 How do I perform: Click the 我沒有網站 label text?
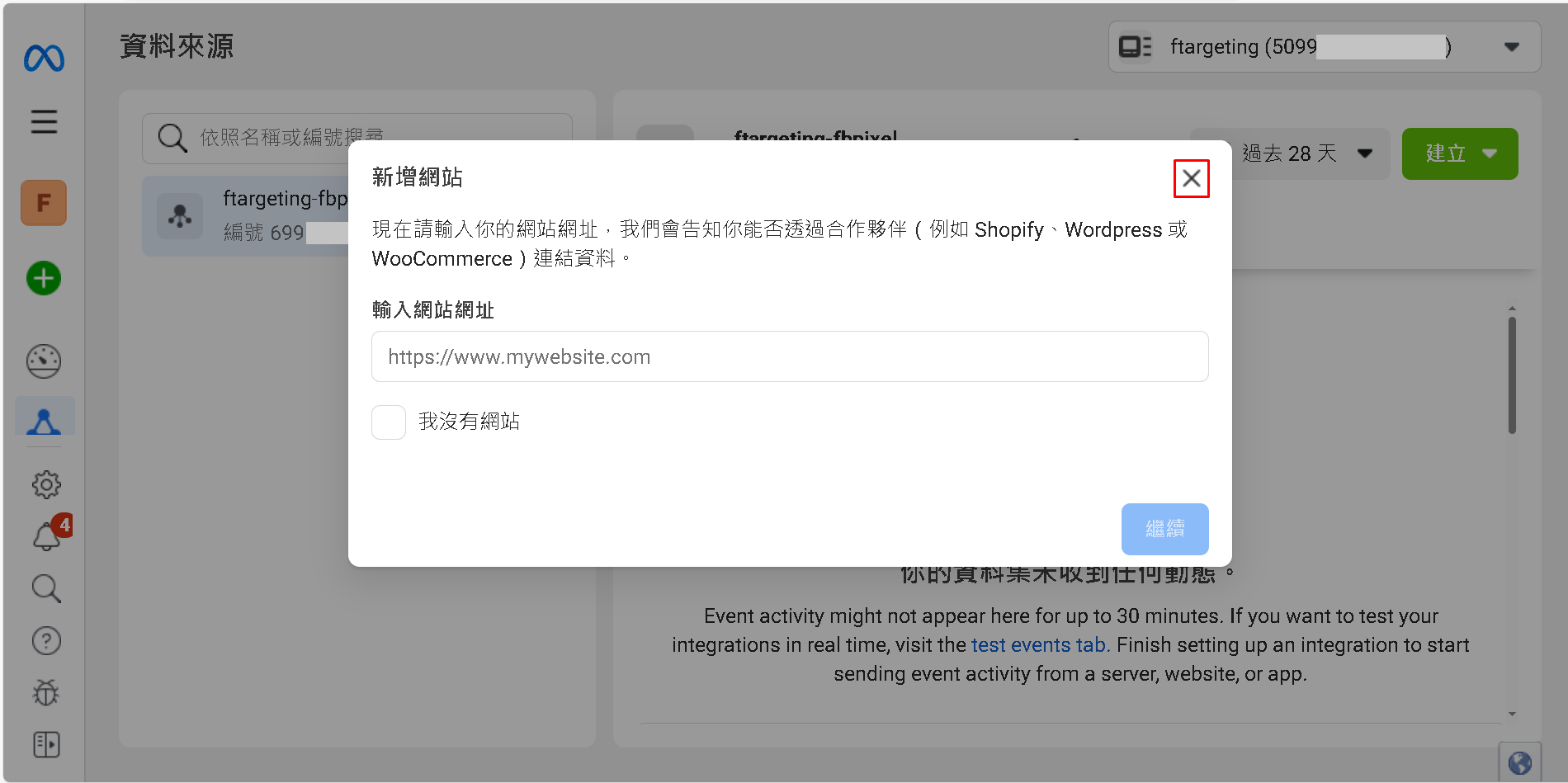pyautogui.click(x=469, y=422)
